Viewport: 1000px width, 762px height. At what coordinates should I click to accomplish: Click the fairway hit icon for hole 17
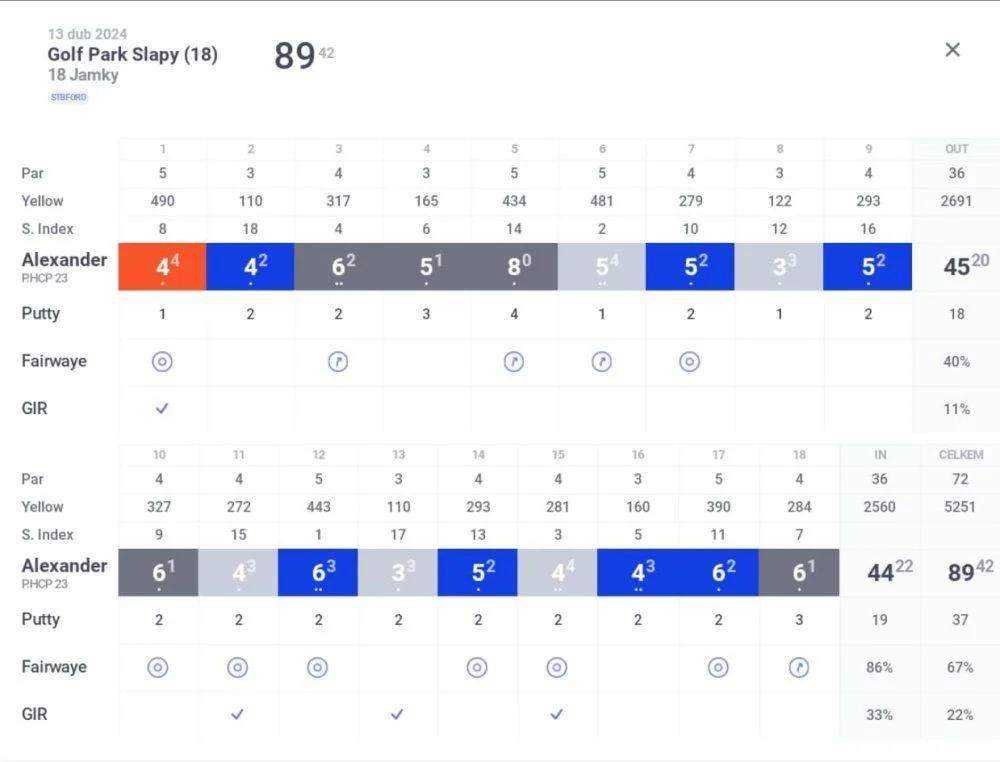[718, 668]
